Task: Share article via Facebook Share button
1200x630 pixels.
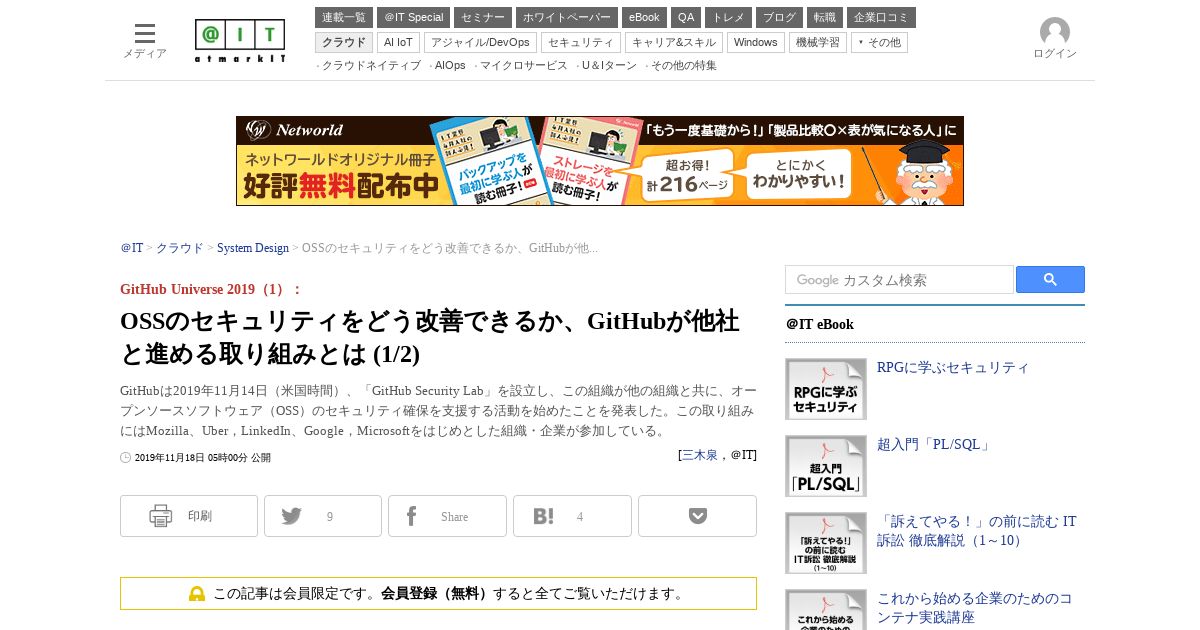Action: tap(447, 516)
